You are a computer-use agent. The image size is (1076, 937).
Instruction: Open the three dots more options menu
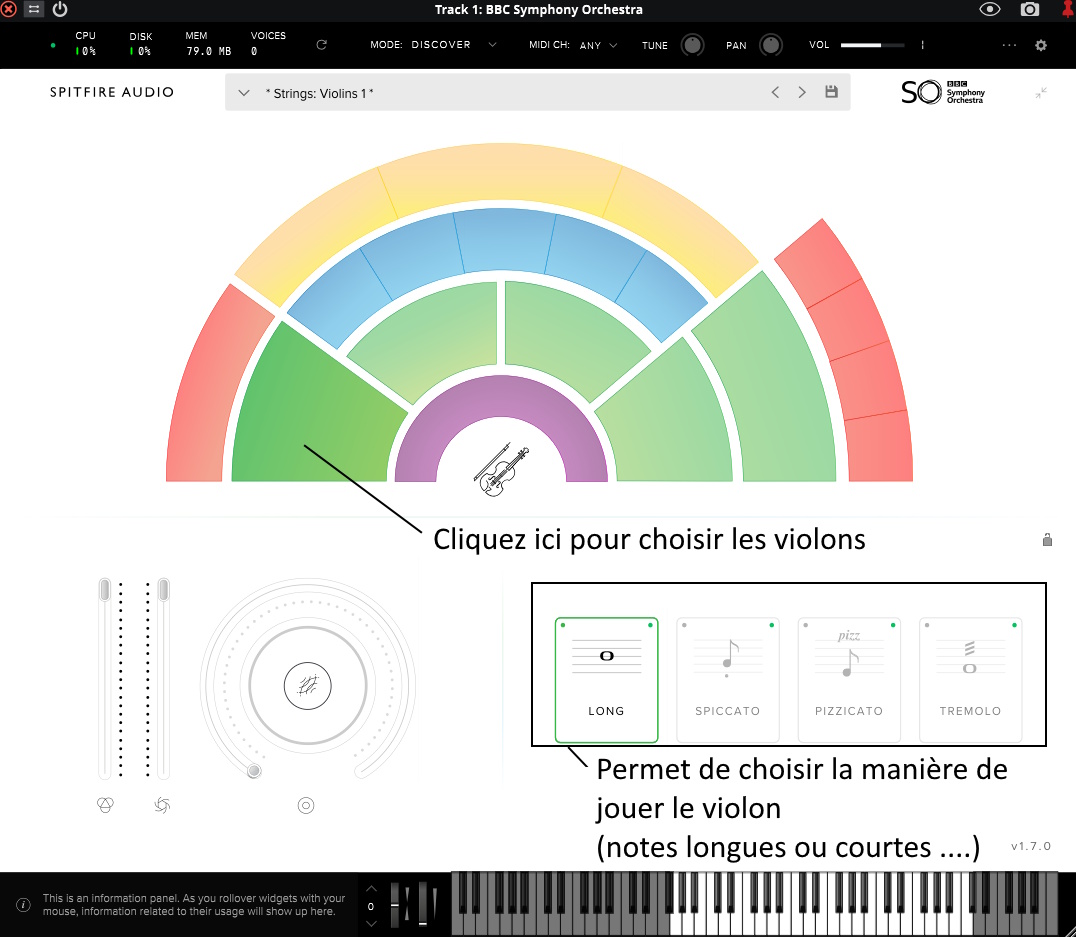pos(1009,45)
